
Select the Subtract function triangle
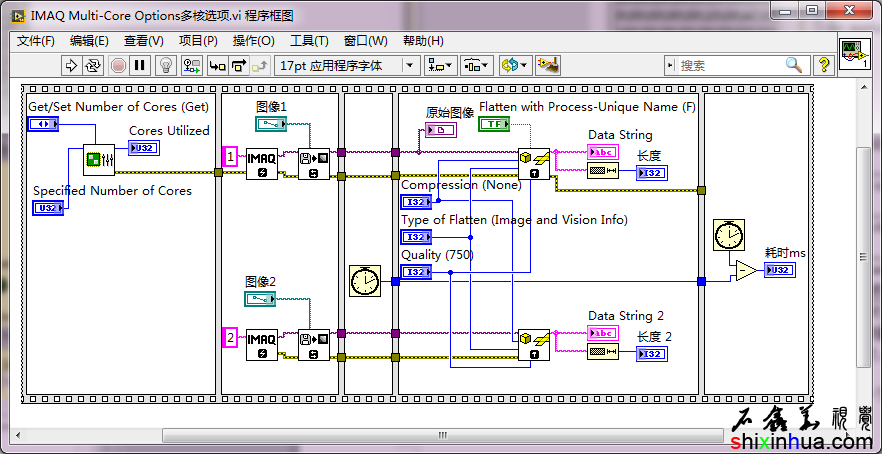click(748, 271)
